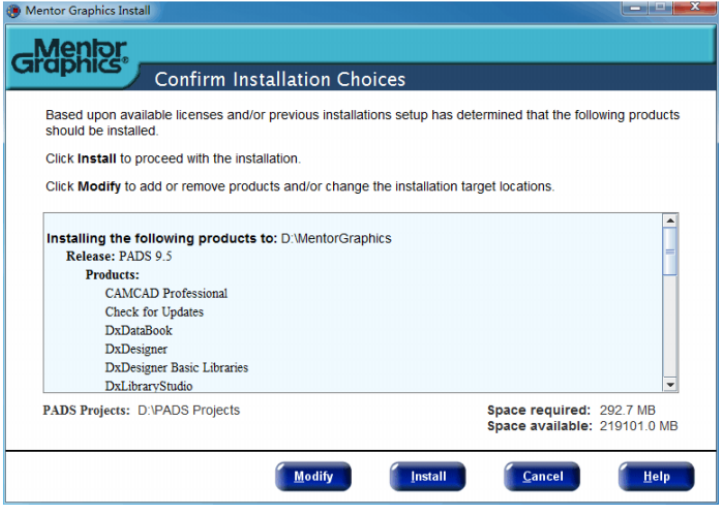Click the product list scrollbar thumb
Image resolution: width=719 pixels, height=507 pixels.
[x=670, y=251]
